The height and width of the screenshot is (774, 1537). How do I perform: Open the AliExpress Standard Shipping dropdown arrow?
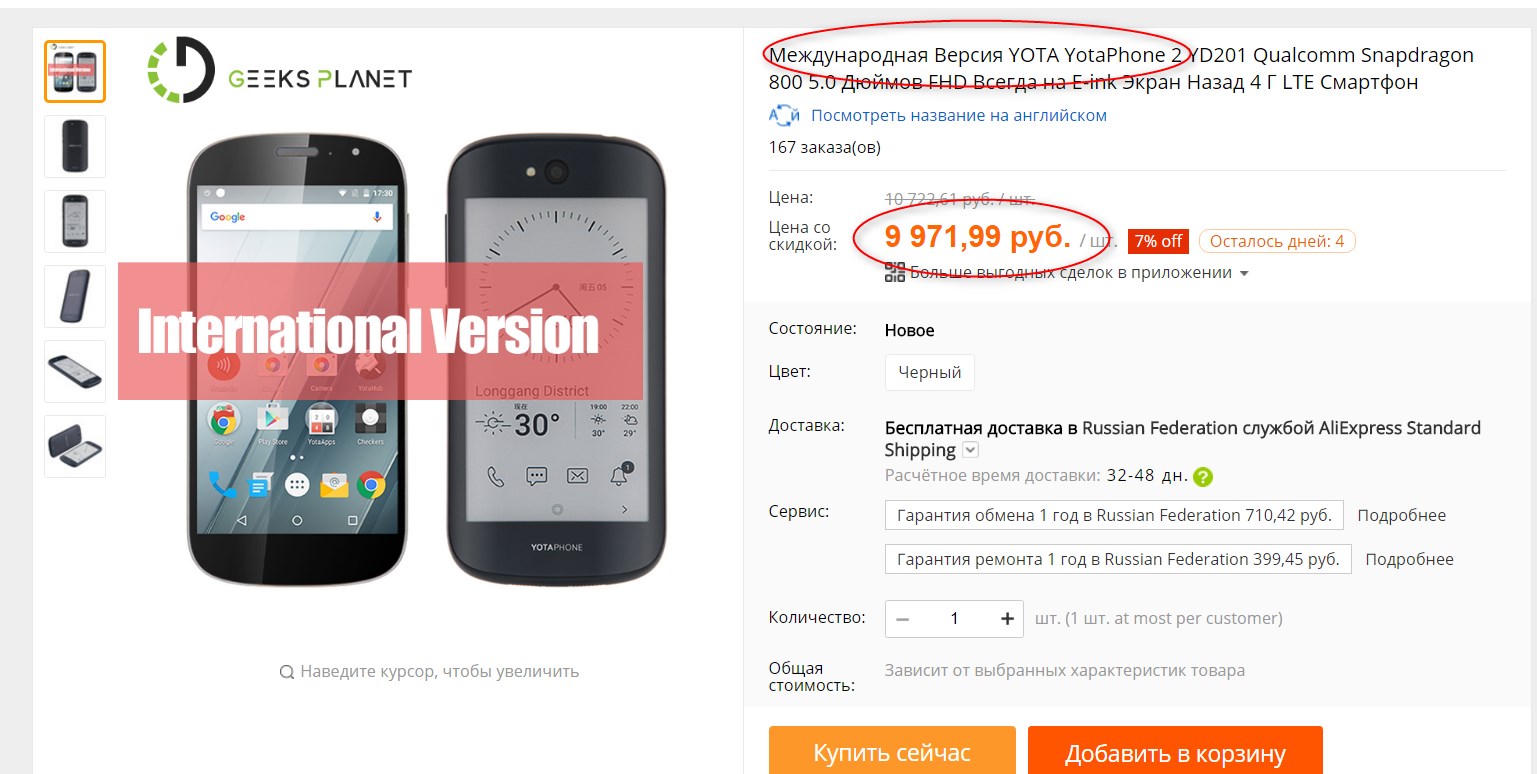(970, 450)
